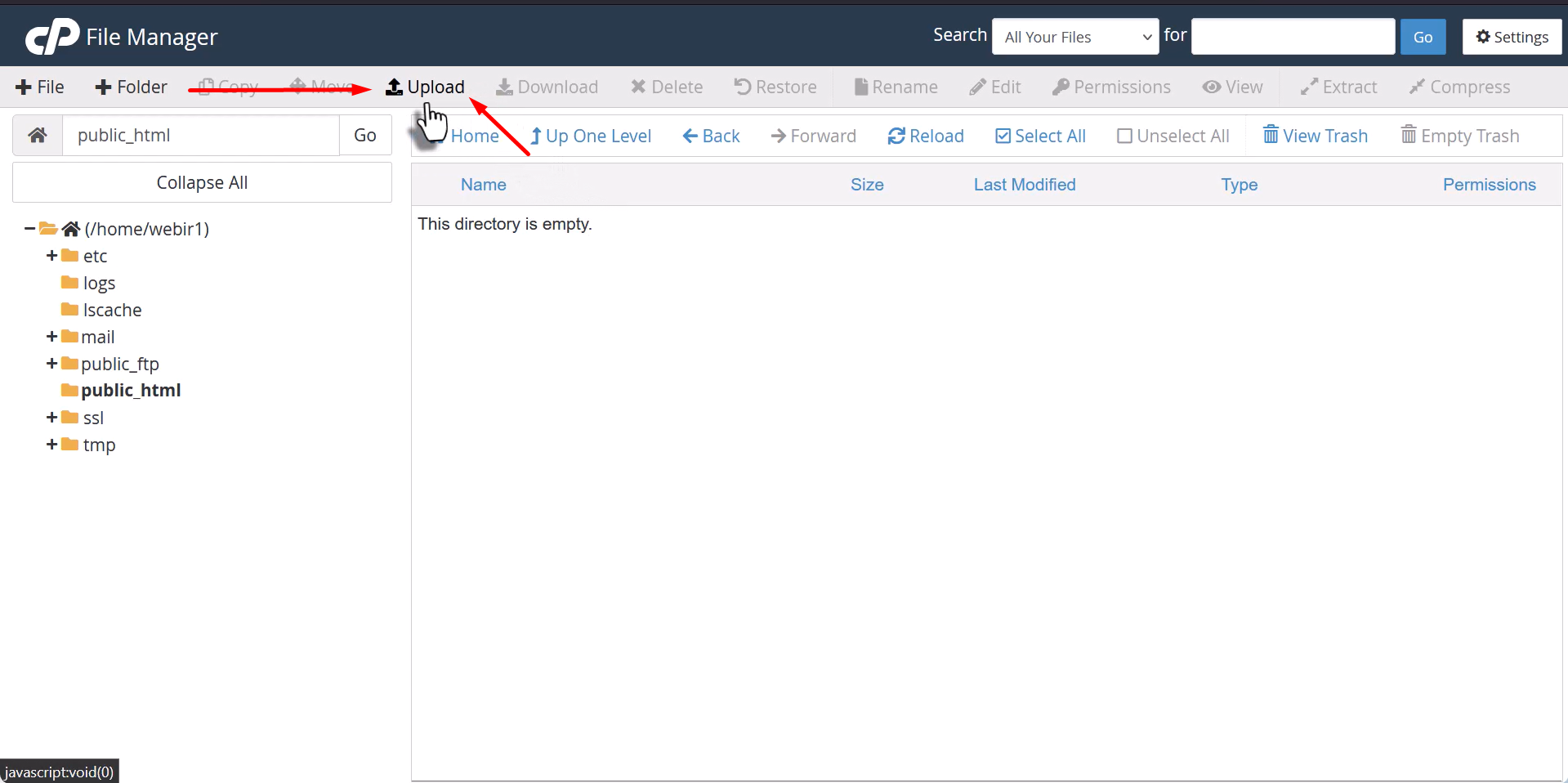Reload the current directory listing
The height and width of the screenshot is (783, 1568).
[926, 136]
